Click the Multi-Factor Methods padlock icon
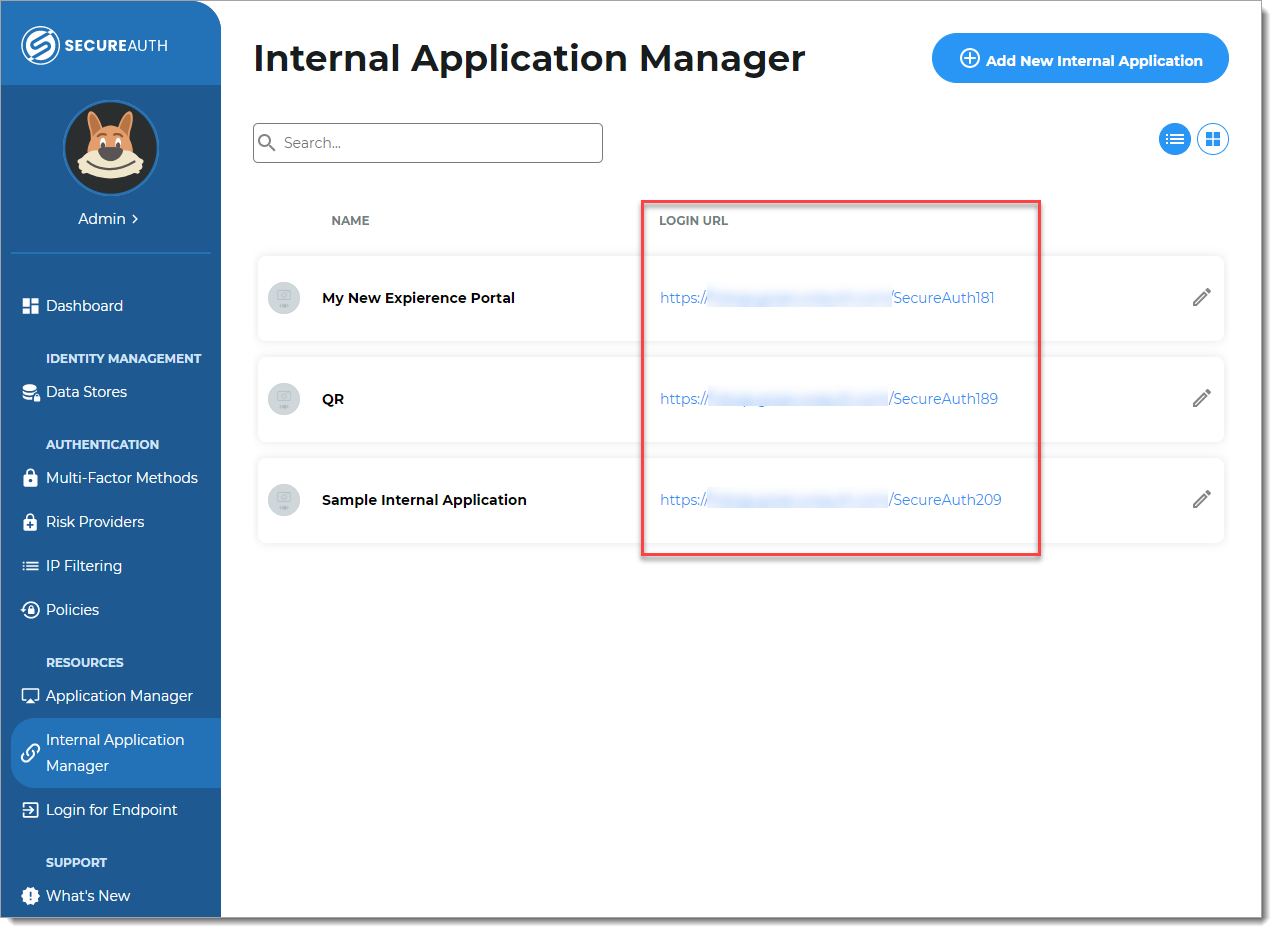Image resolution: width=1277 pixels, height=933 pixels. pyautogui.click(x=29, y=477)
